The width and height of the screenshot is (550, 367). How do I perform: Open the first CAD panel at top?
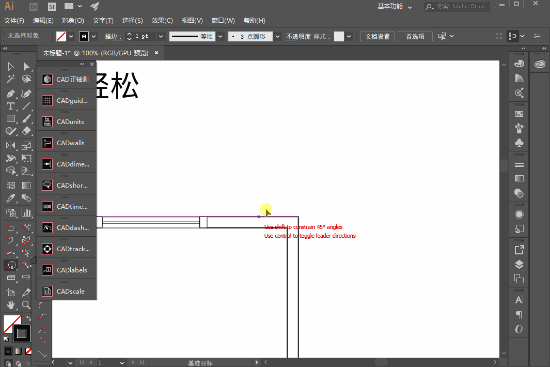pyautogui.click(x=67, y=79)
